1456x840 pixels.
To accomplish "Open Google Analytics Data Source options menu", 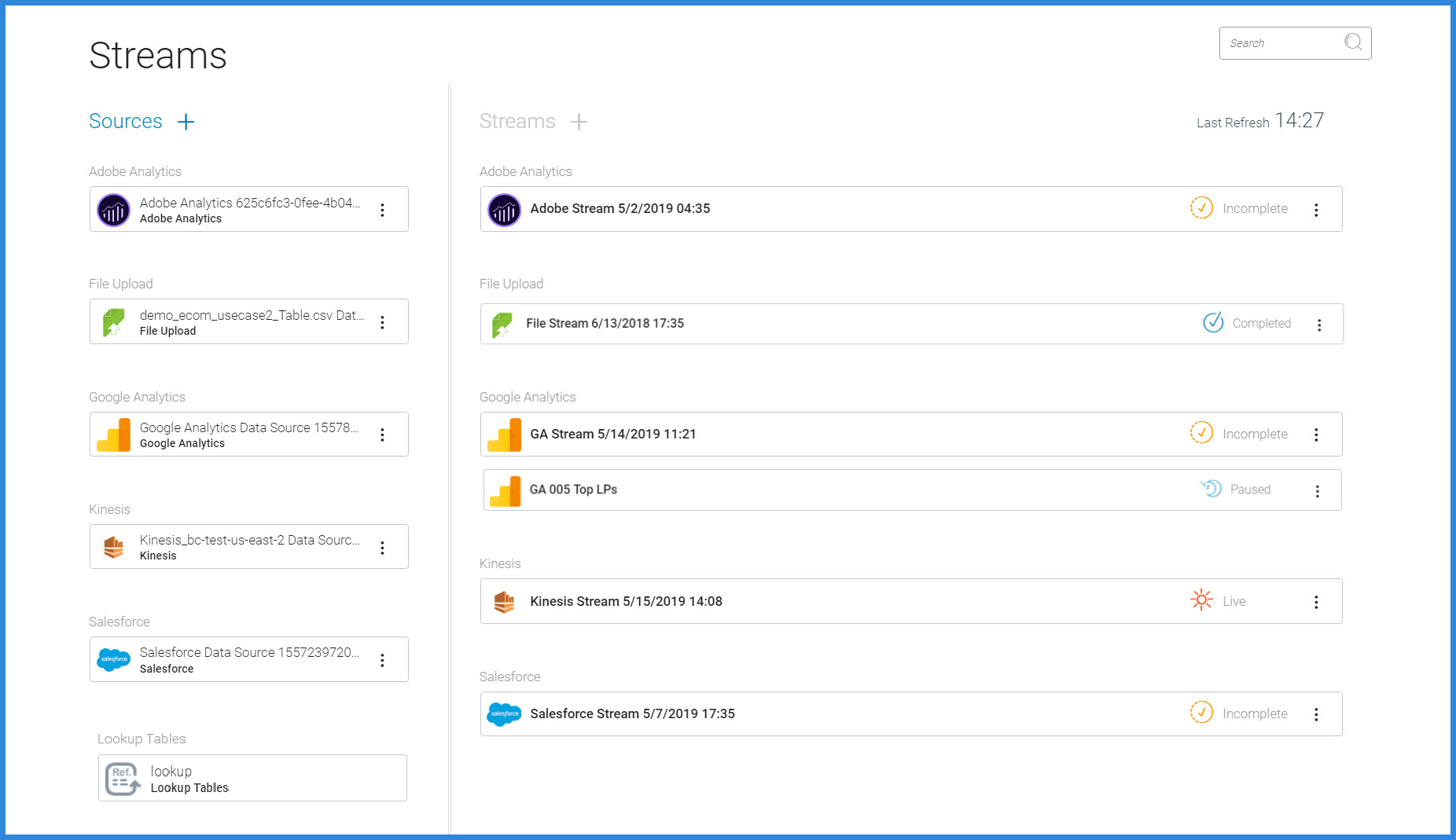I will 382,435.
